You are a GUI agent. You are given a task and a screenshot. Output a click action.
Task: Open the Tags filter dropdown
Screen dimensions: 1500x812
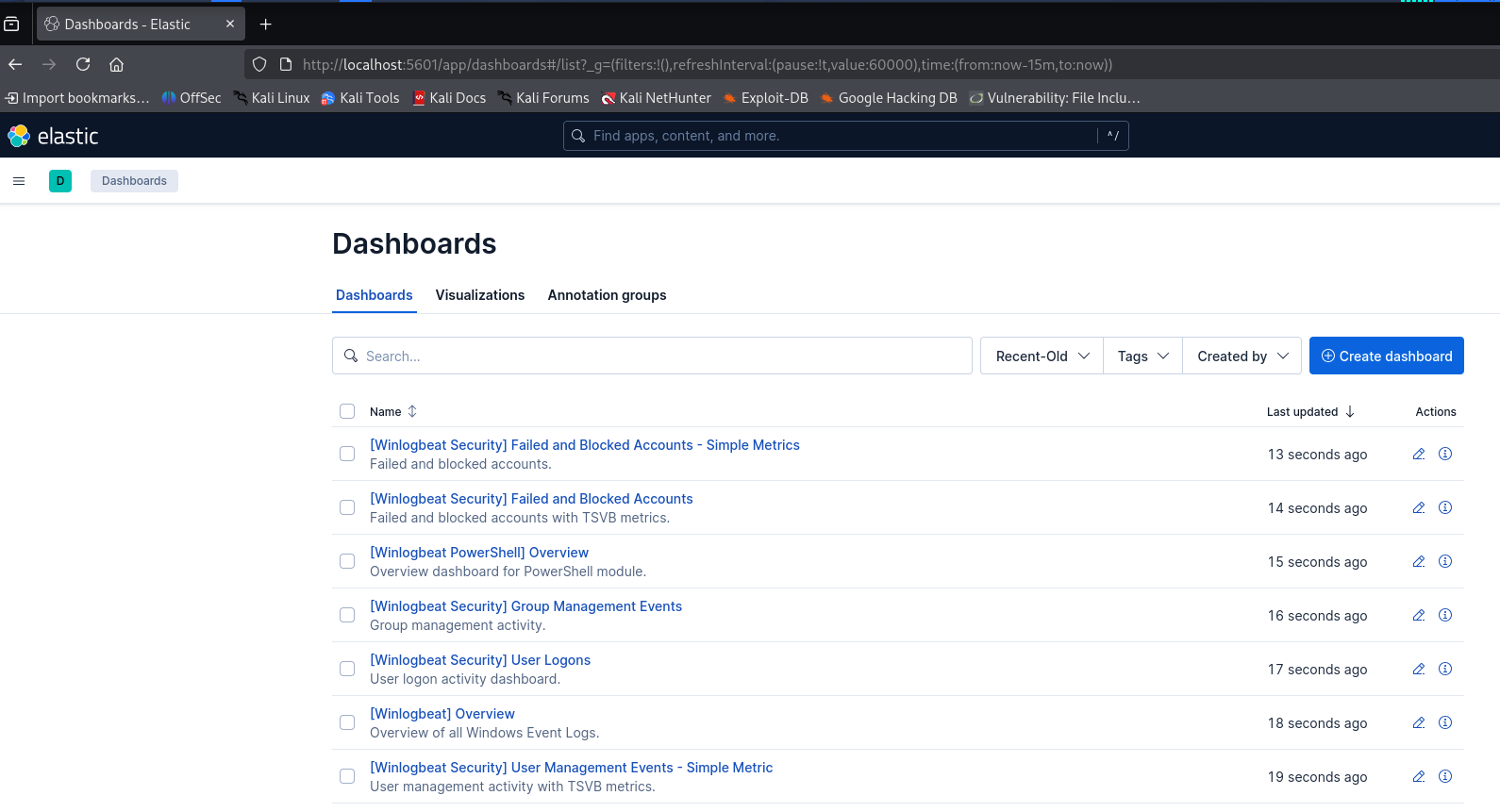[x=1142, y=356]
